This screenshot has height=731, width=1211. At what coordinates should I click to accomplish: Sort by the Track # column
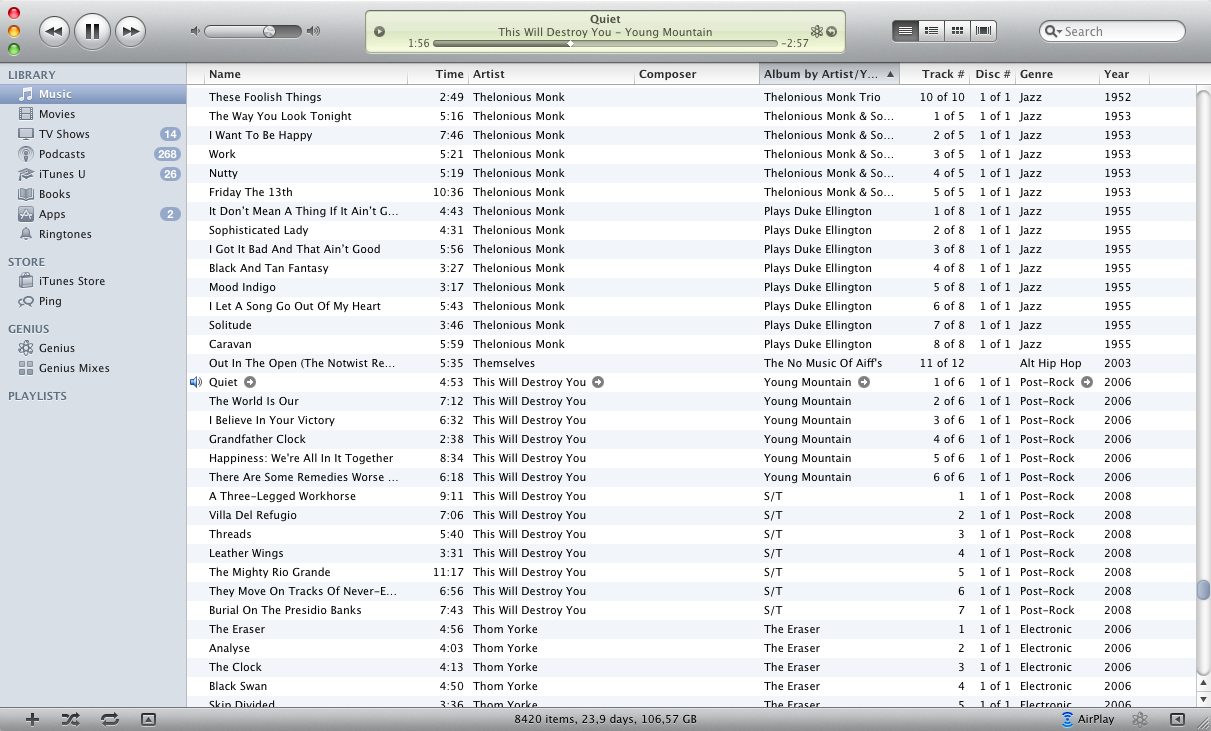[x=935, y=74]
